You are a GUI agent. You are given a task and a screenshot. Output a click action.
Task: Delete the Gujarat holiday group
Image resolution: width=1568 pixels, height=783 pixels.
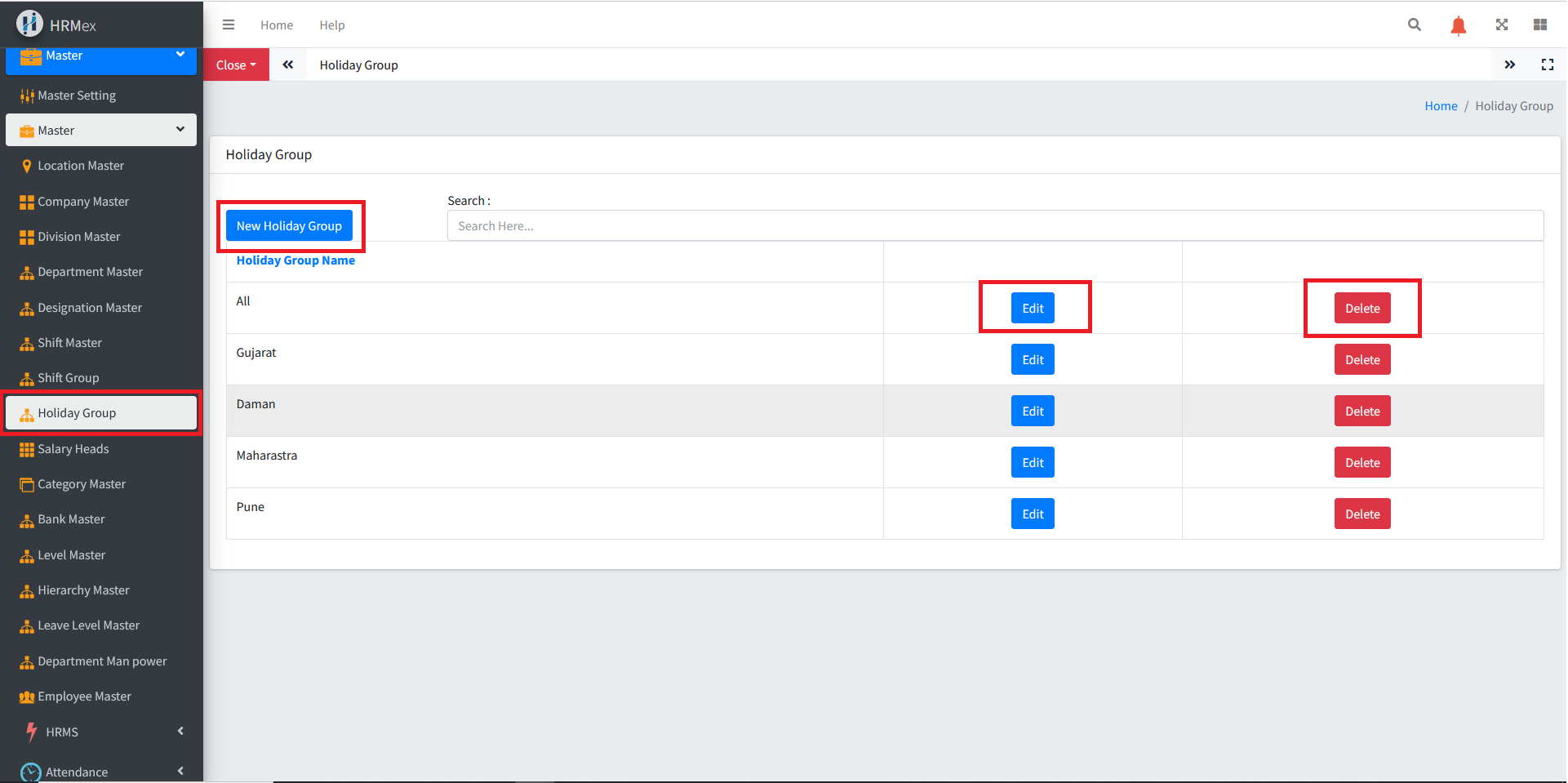[1361, 360]
